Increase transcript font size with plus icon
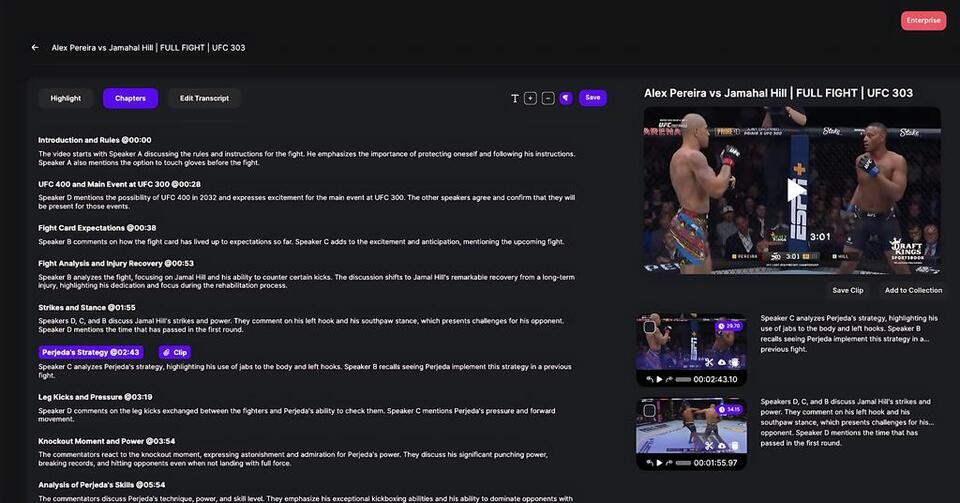The image size is (960, 503). tap(530, 98)
